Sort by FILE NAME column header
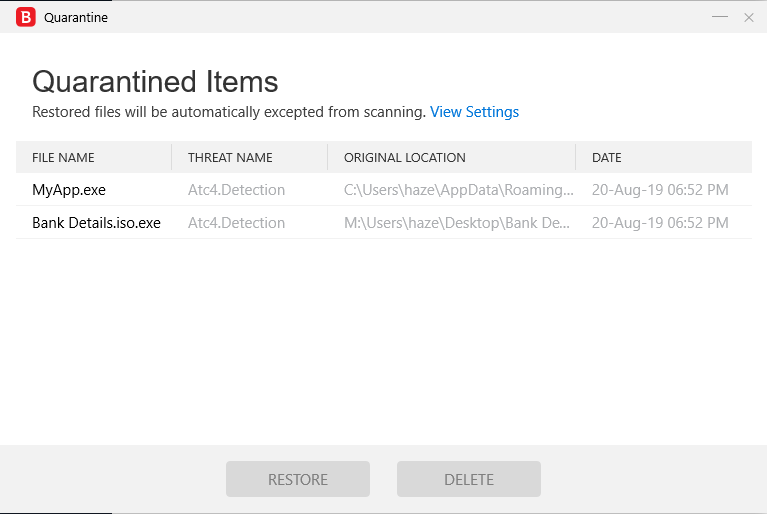 (x=63, y=158)
